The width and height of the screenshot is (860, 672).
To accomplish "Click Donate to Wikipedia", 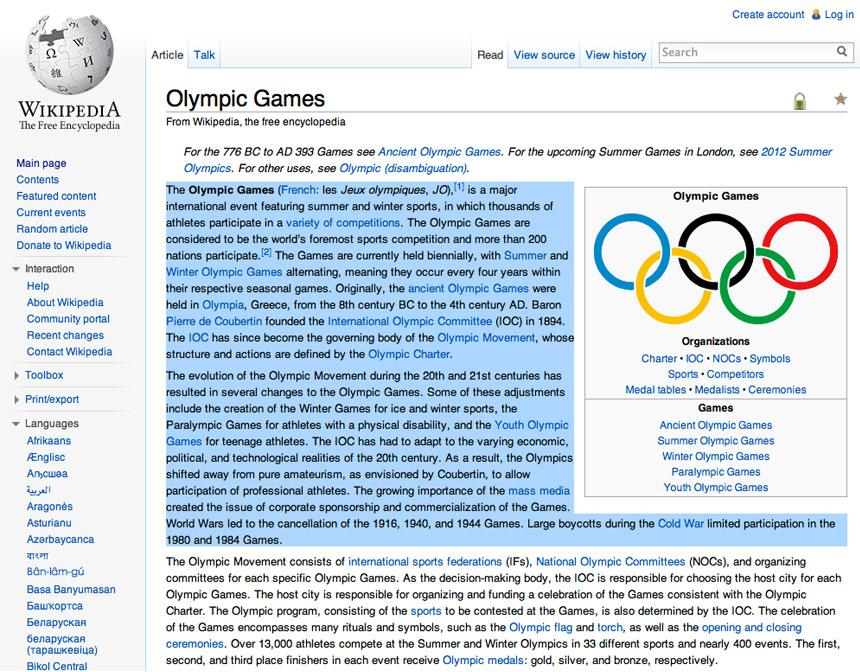I will [x=64, y=245].
